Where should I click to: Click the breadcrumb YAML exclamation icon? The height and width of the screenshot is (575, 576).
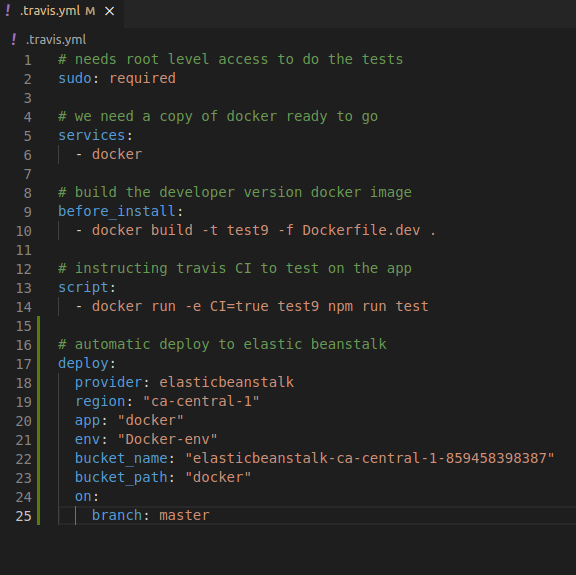(x=14, y=39)
